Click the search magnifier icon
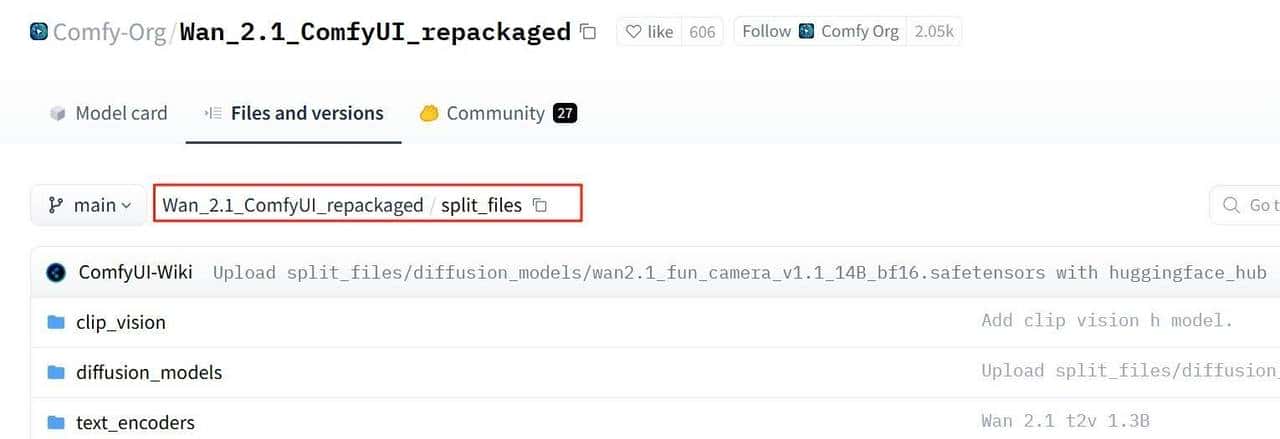The image size is (1280, 439). 1231,205
